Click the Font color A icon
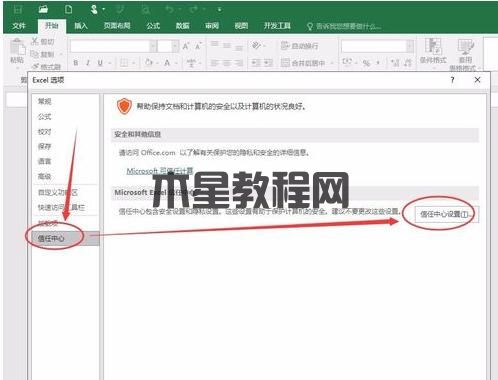 (x=167, y=62)
